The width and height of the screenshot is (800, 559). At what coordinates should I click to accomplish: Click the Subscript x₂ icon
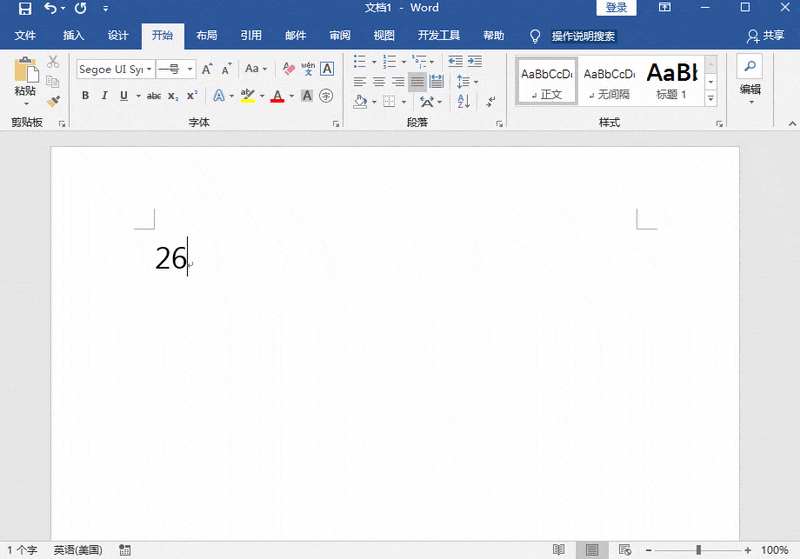tap(173, 96)
